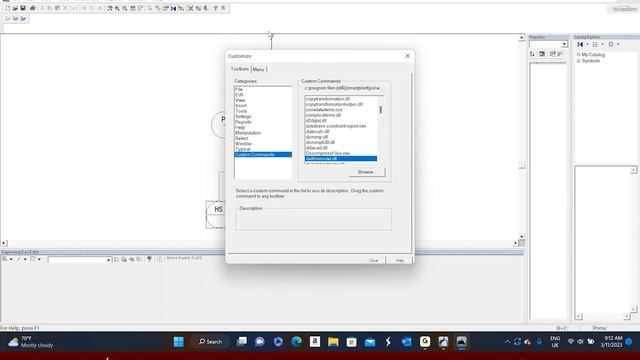Open Outlook from the taskbar
The height and width of the screenshot is (360, 640).
coord(407,342)
